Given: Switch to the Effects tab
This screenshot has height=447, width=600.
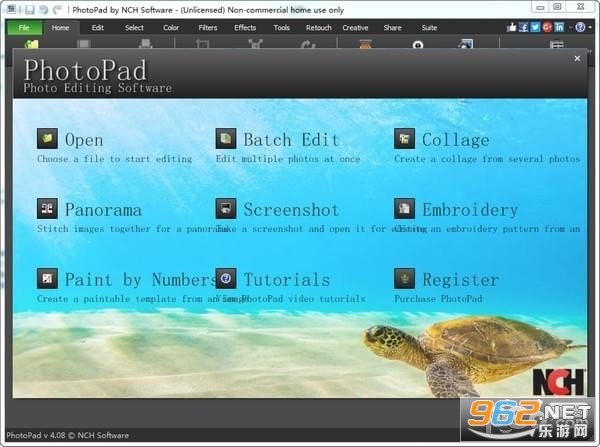Looking at the screenshot, I should 245,28.
